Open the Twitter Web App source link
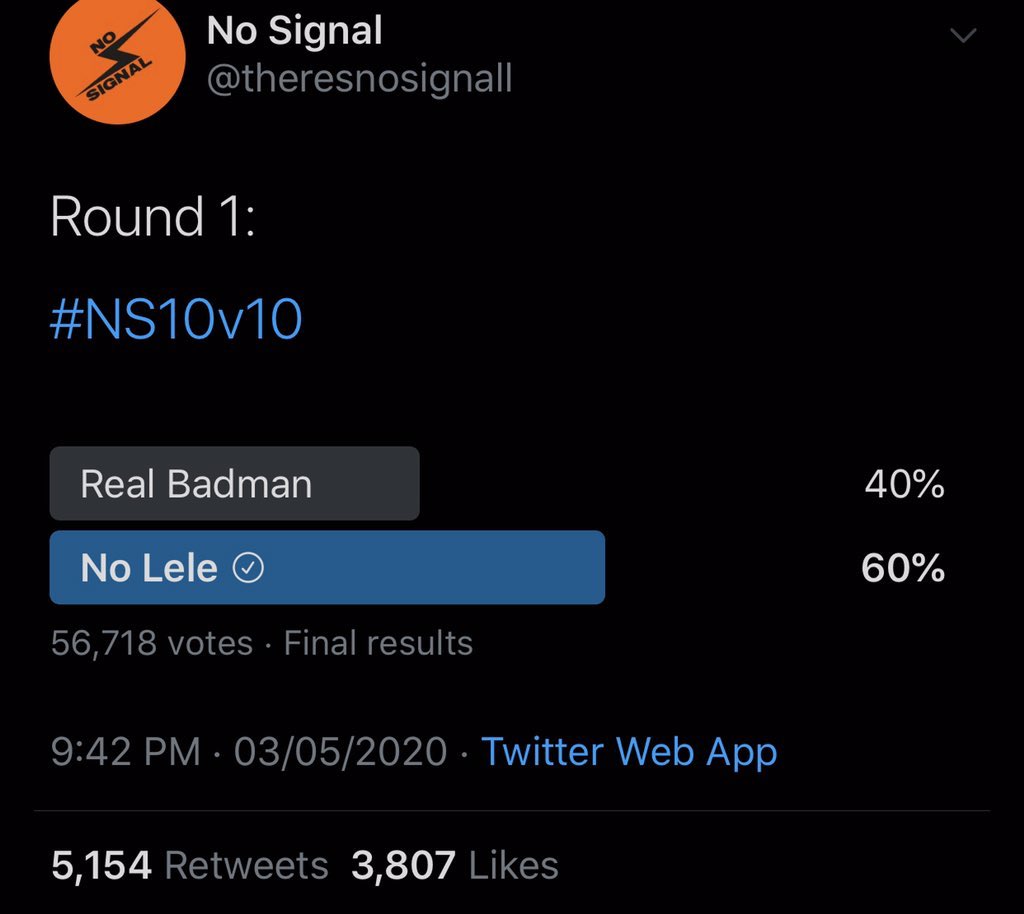 click(x=629, y=752)
